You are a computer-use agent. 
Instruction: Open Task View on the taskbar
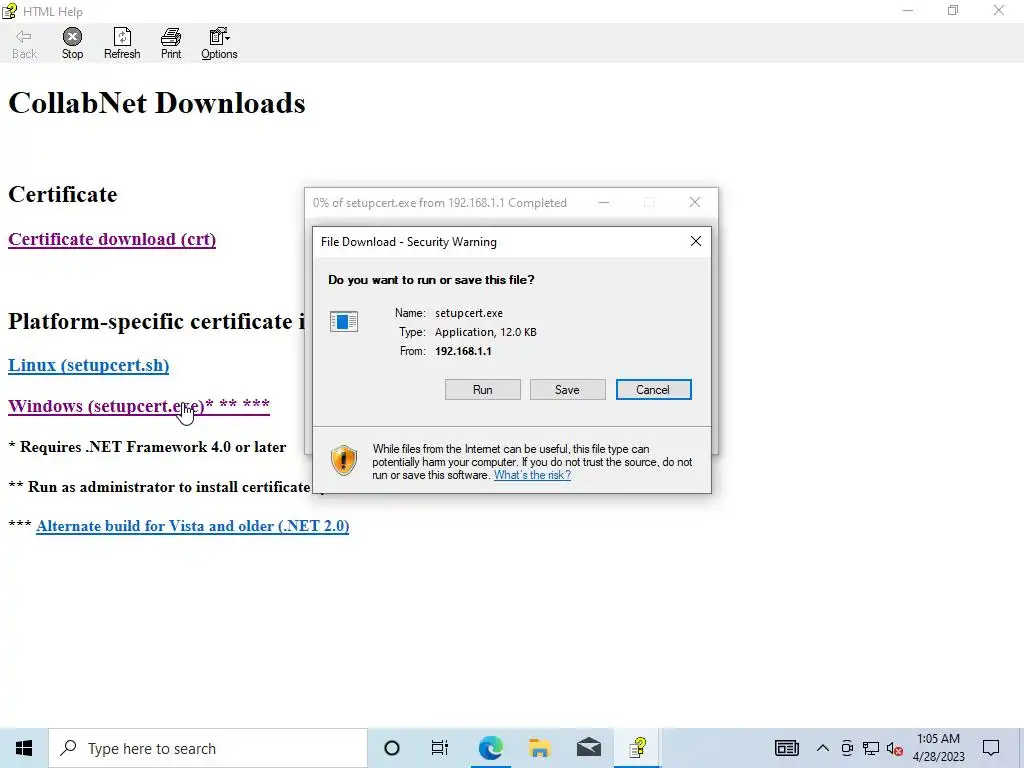pos(440,748)
